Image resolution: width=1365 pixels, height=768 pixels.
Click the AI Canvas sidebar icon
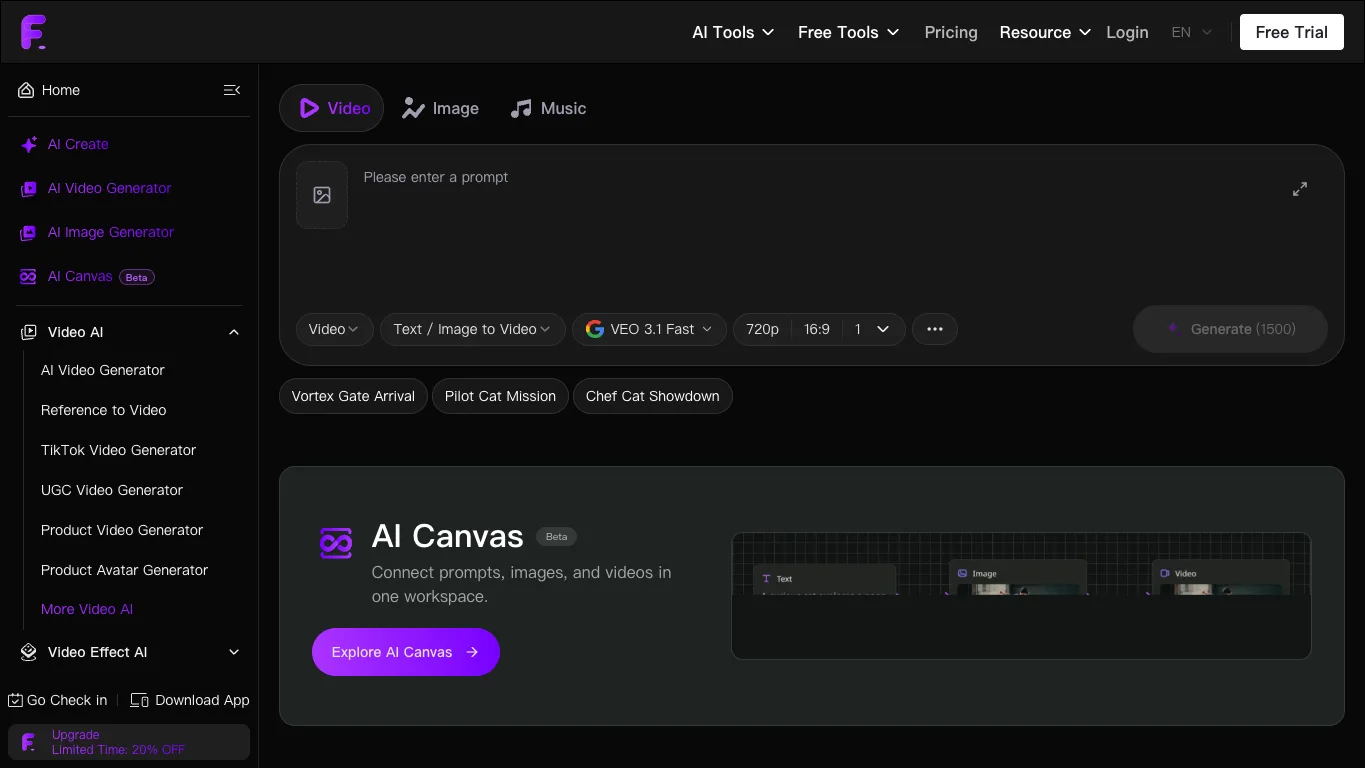(28, 277)
